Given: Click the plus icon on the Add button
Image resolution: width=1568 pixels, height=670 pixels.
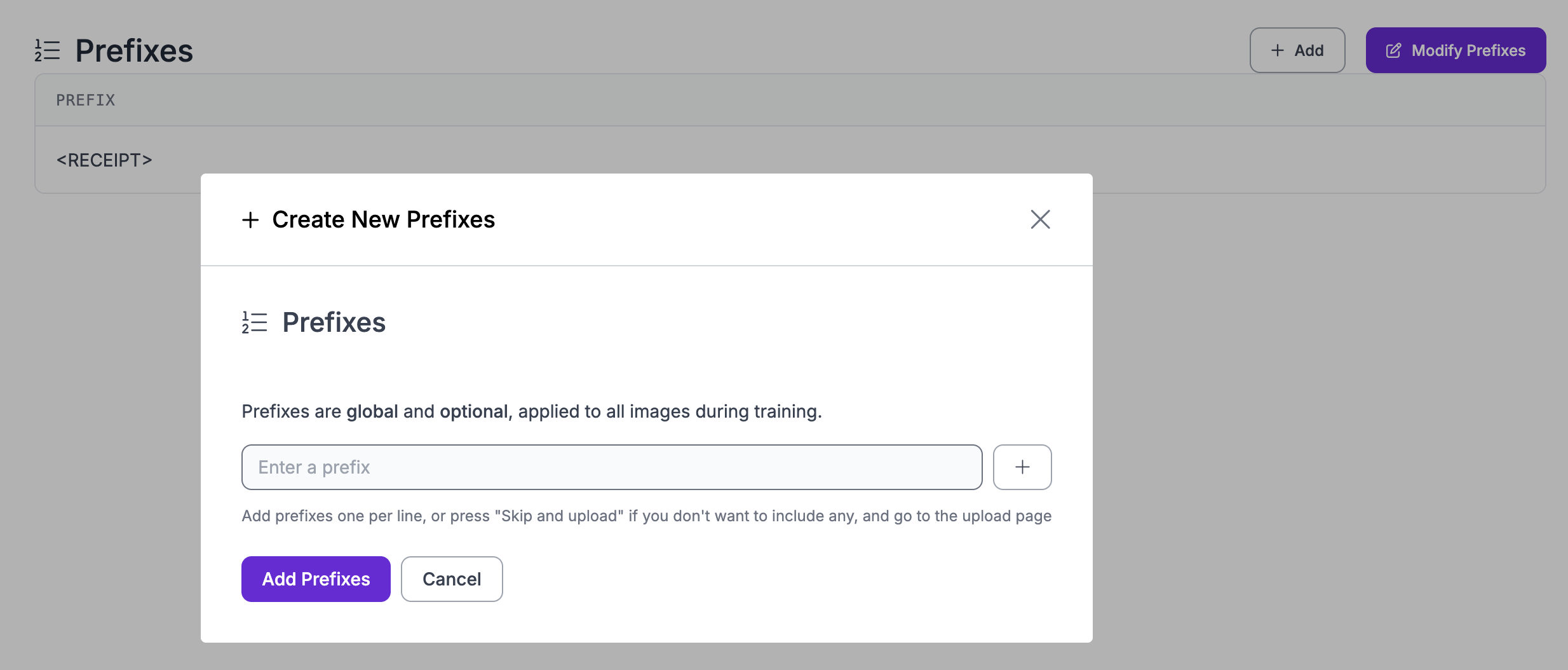Looking at the screenshot, I should (x=1278, y=50).
